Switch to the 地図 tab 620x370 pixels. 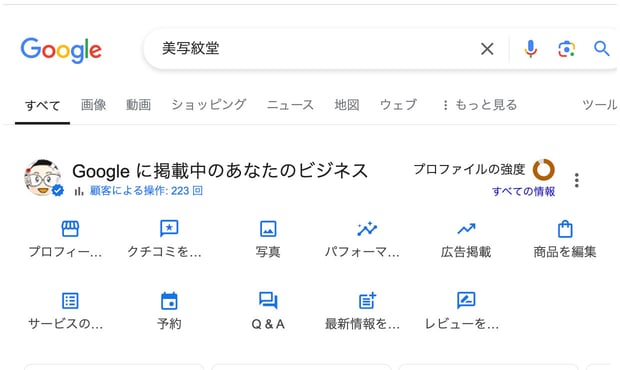pos(347,105)
